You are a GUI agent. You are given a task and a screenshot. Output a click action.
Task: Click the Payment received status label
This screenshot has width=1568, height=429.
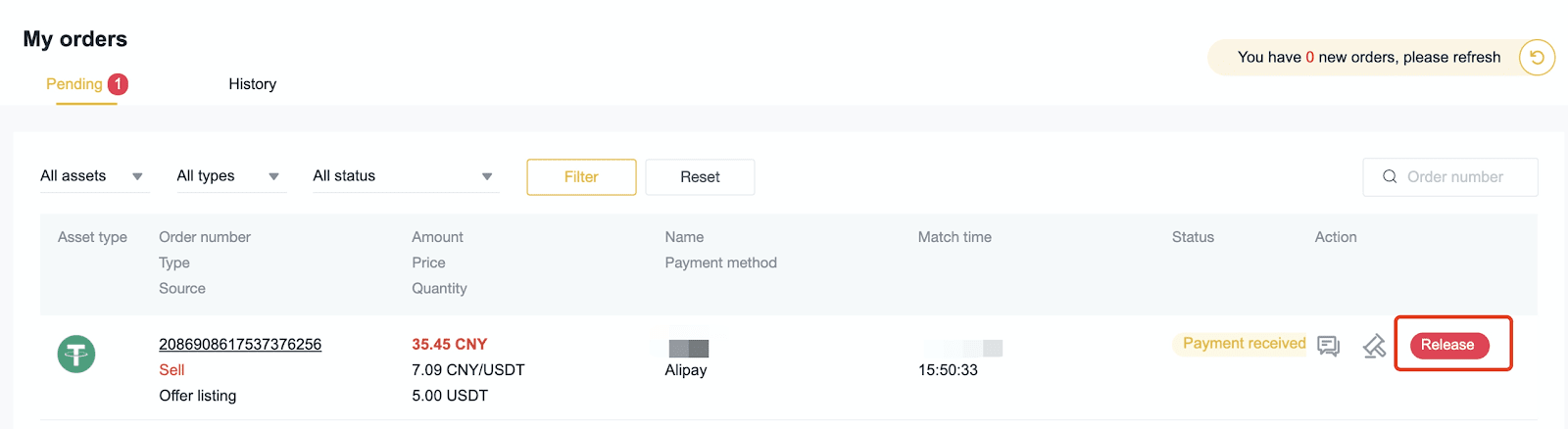pos(1244,344)
